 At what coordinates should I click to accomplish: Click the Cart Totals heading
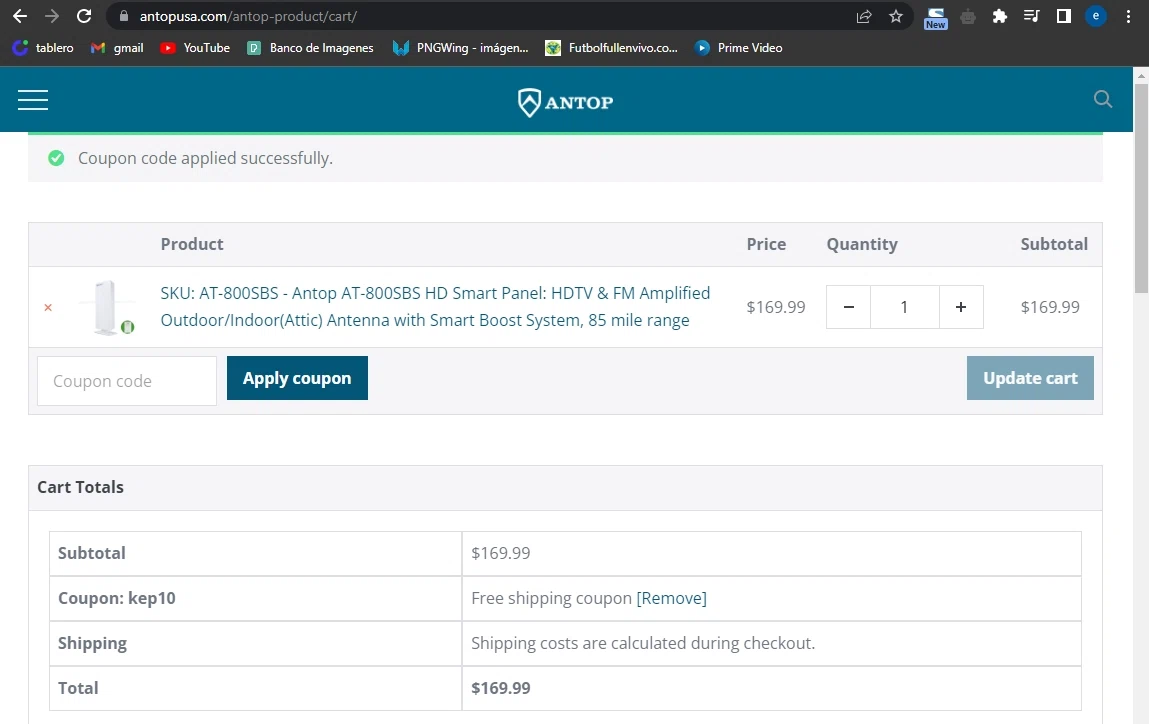point(81,487)
